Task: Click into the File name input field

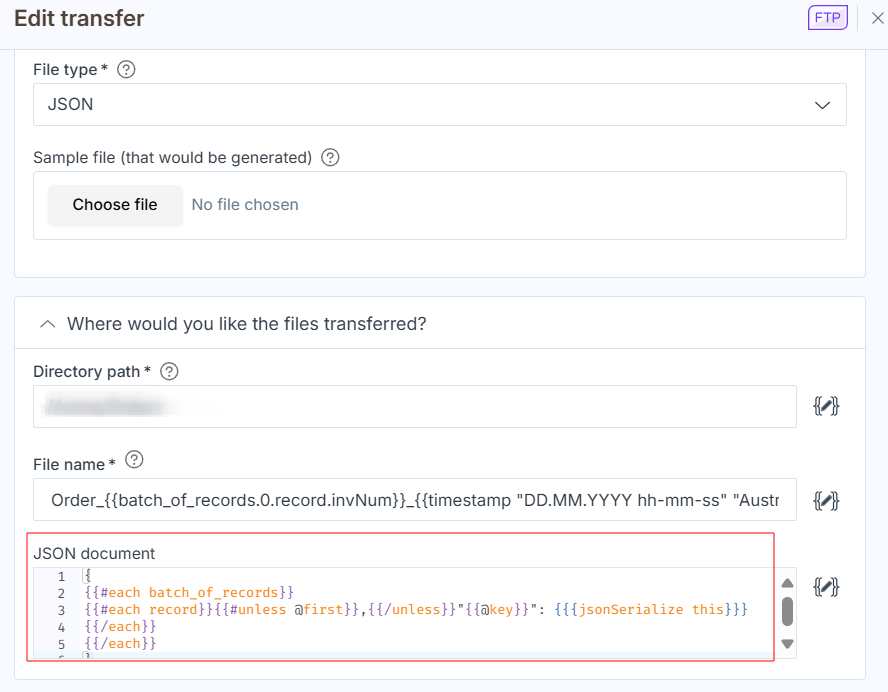Action: [x=414, y=500]
